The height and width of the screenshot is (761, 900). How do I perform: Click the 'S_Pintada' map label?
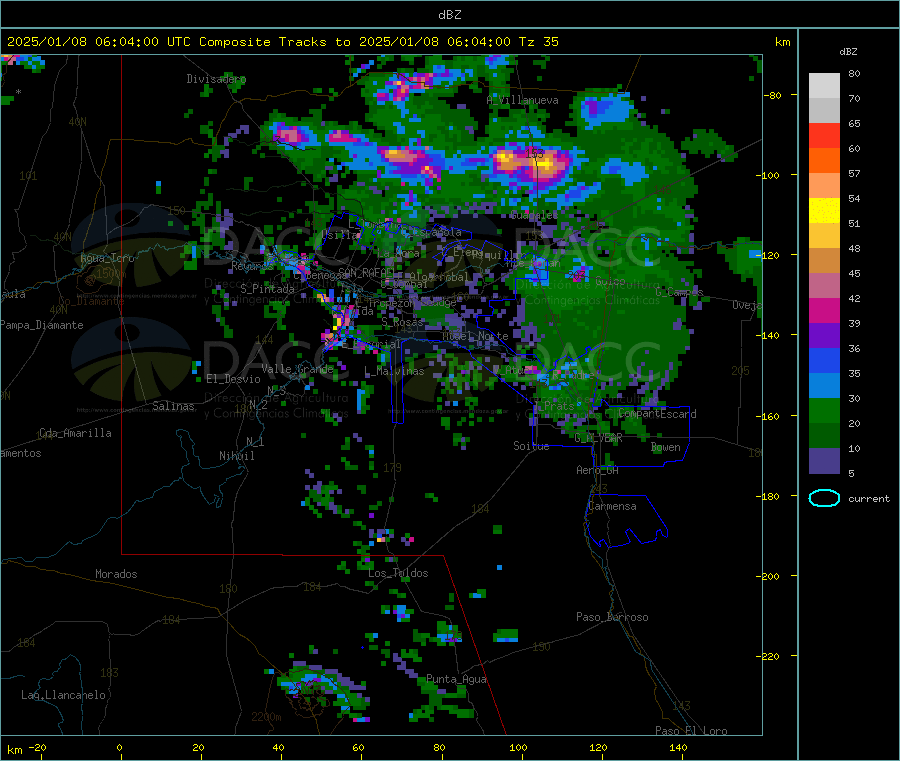267,289
